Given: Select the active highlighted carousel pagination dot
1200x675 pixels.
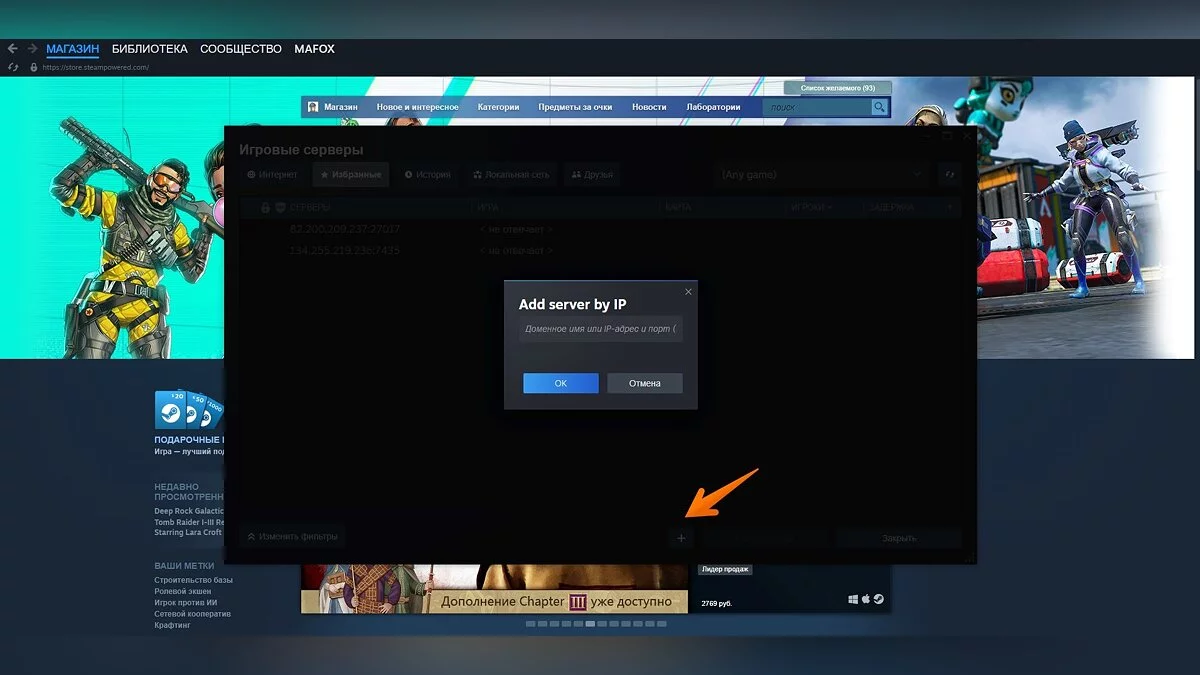Looking at the screenshot, I should click(x=590, y=624).
